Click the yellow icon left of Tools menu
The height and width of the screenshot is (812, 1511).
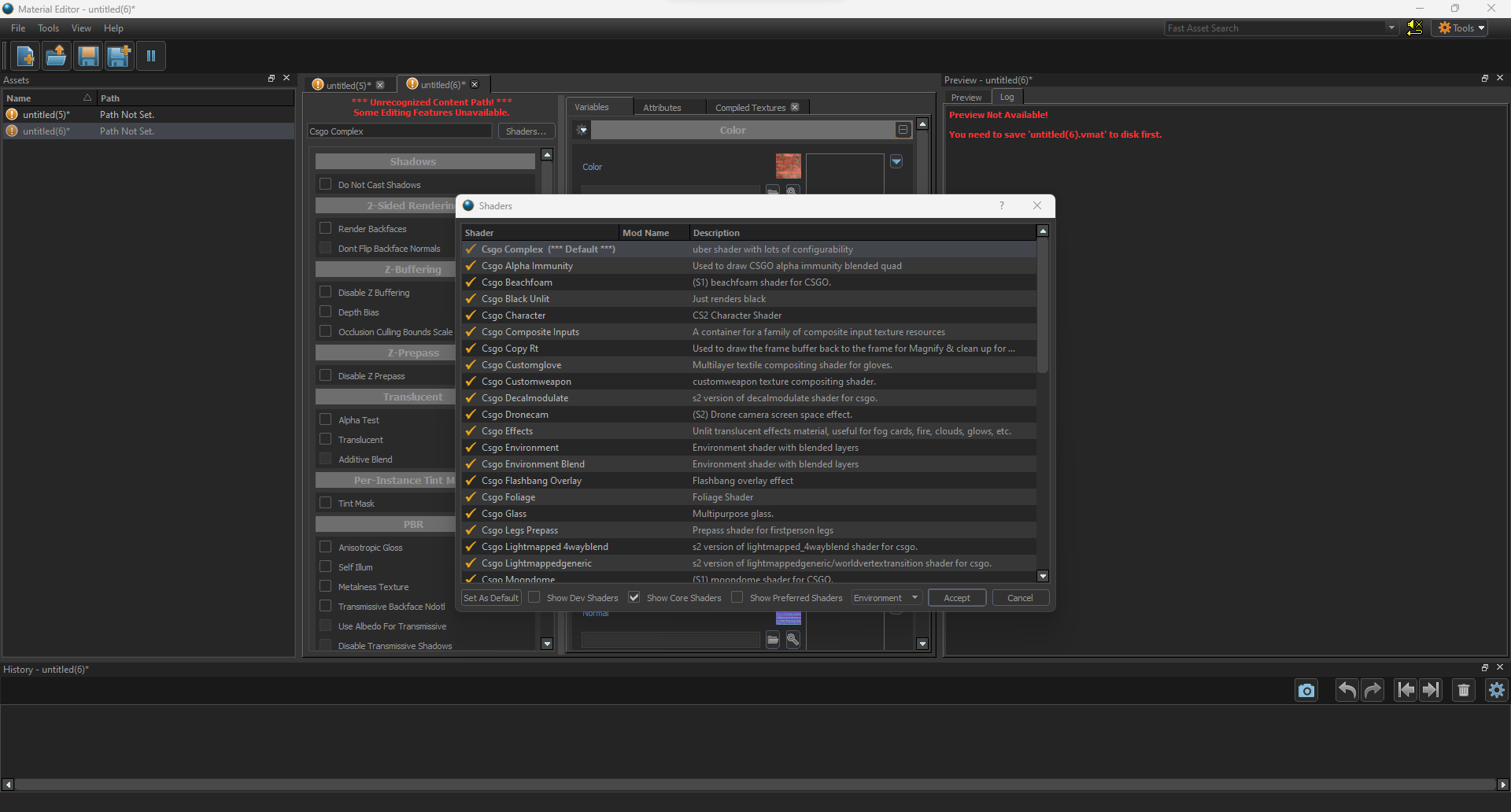point(1414,28)
